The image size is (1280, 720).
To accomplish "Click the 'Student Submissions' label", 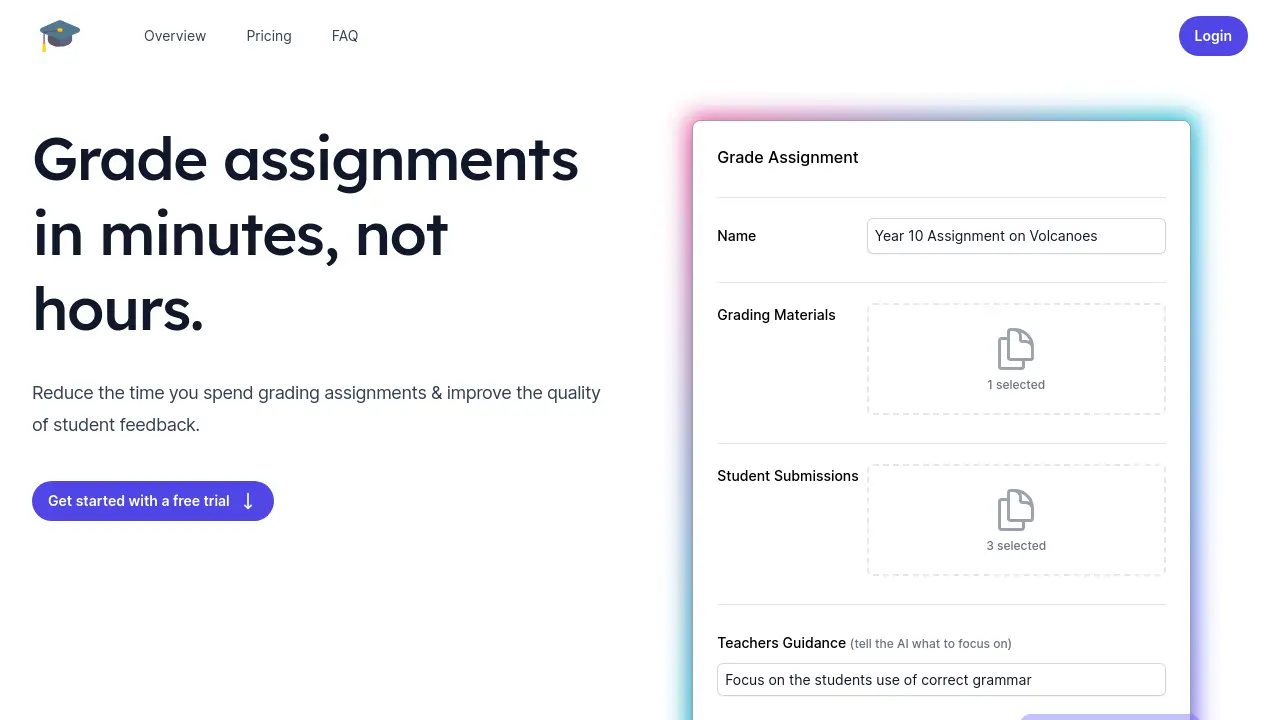I will coord(788,476).
